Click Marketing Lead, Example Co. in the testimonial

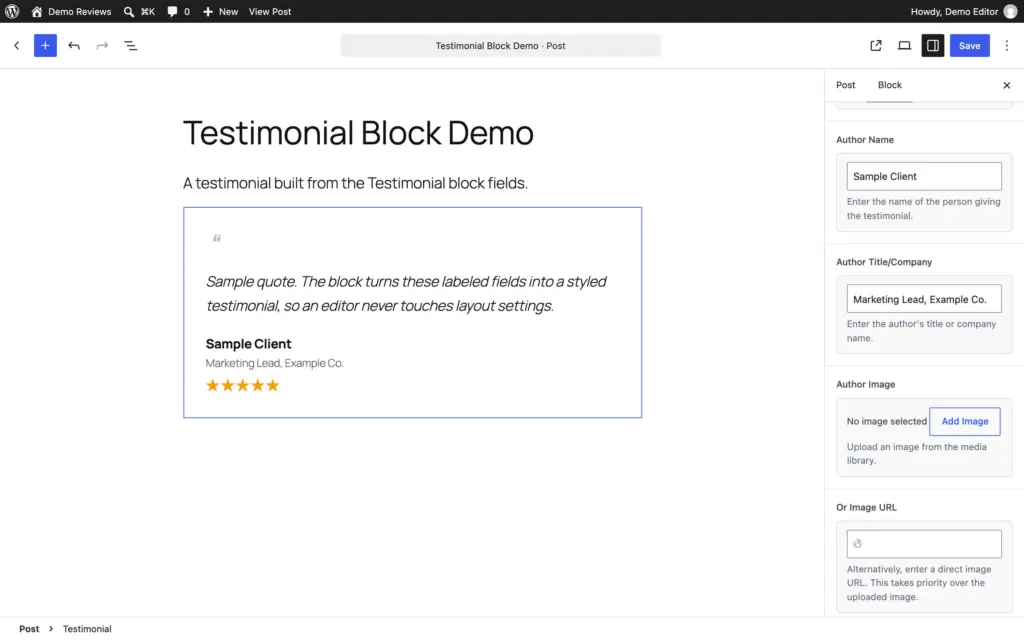[274, 363]
